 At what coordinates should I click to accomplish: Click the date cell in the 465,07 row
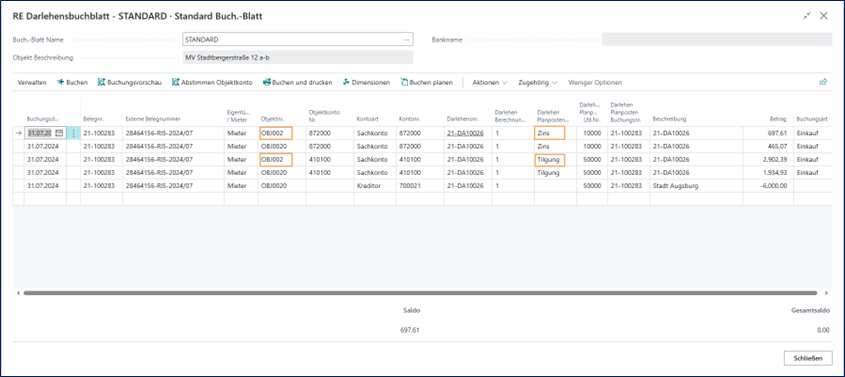tap(45, 146)
